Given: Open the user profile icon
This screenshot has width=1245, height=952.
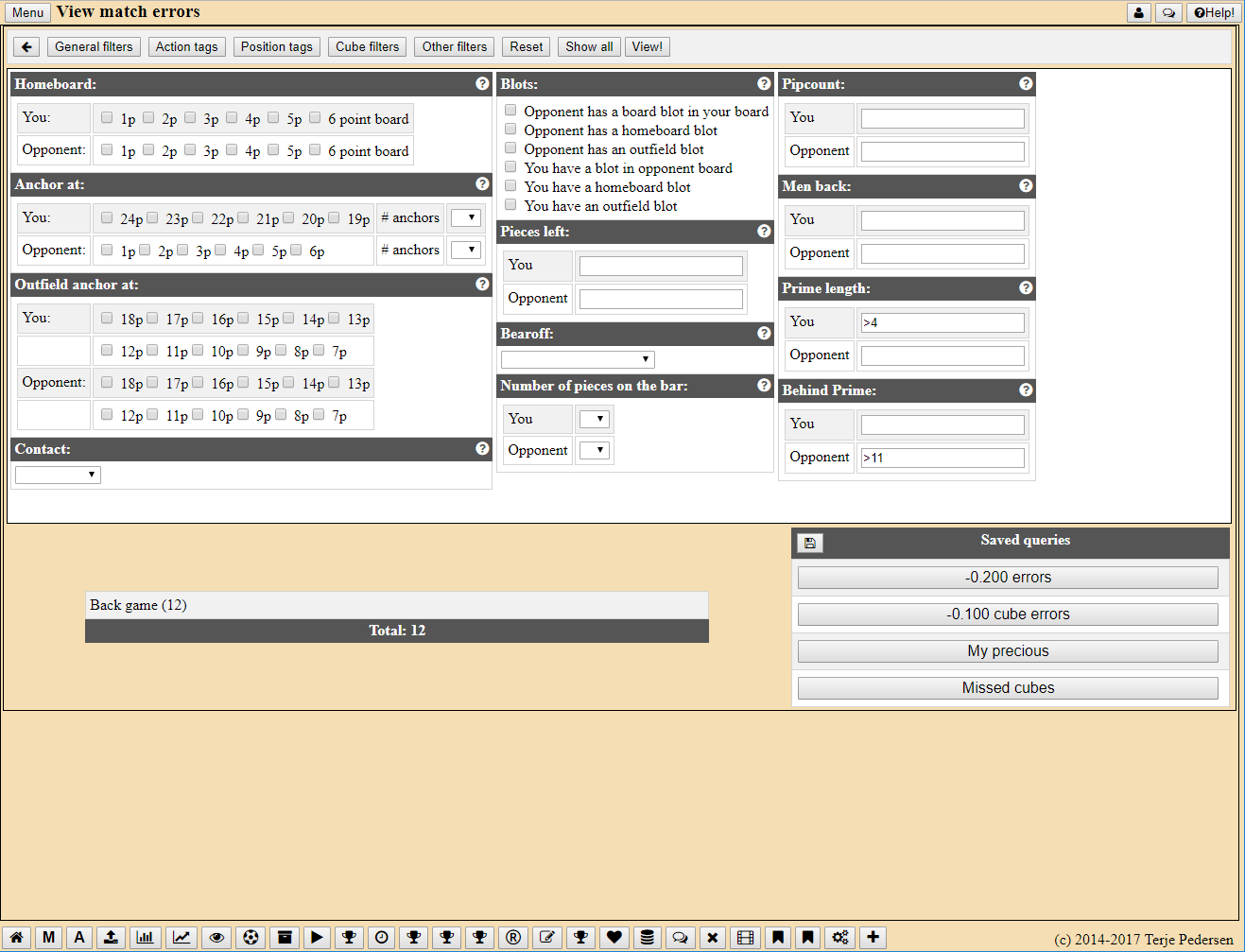Looking at the screenshot, I should click(1139, 12).
